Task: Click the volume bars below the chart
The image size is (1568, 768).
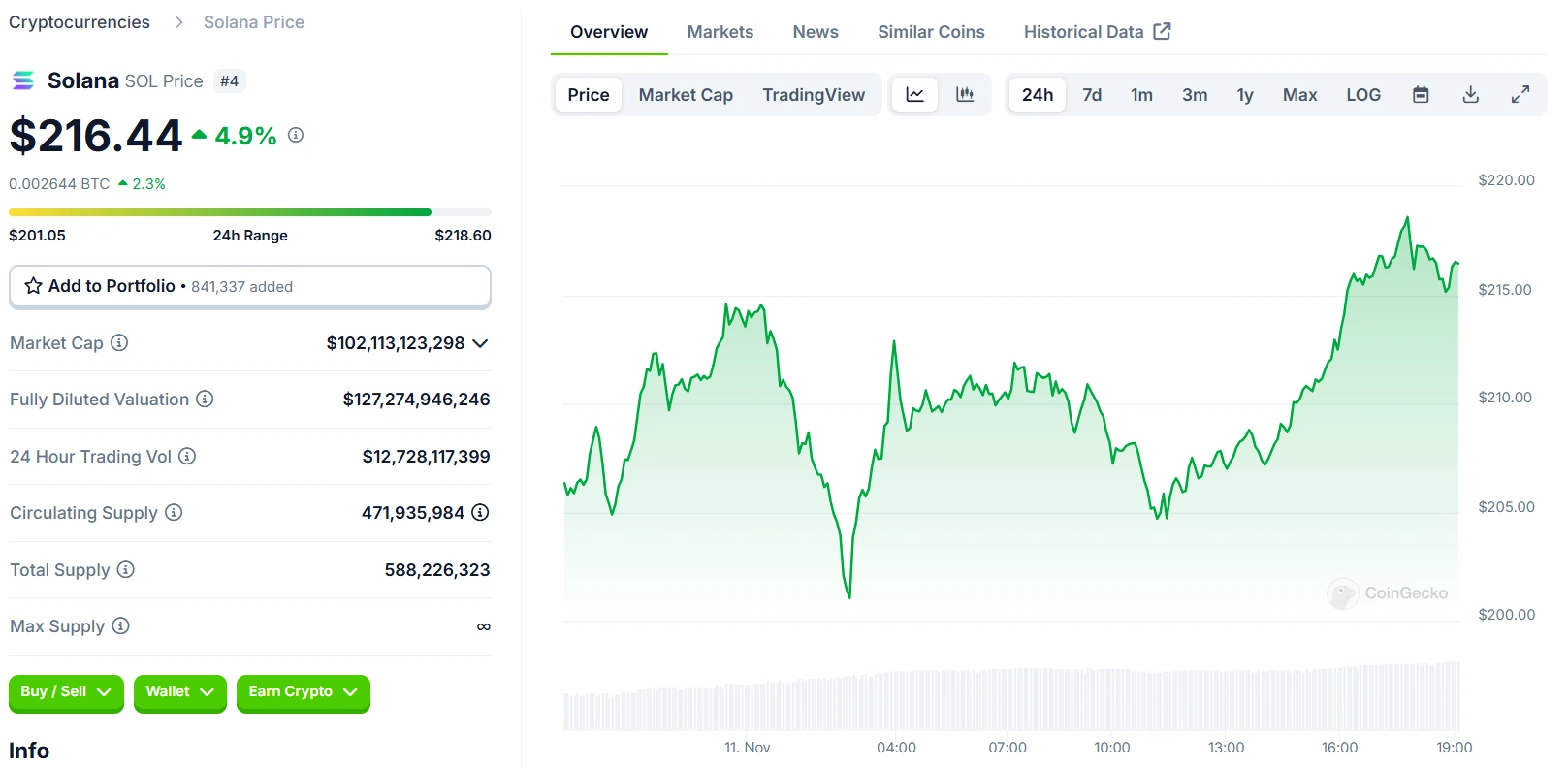Action: 1011,696
